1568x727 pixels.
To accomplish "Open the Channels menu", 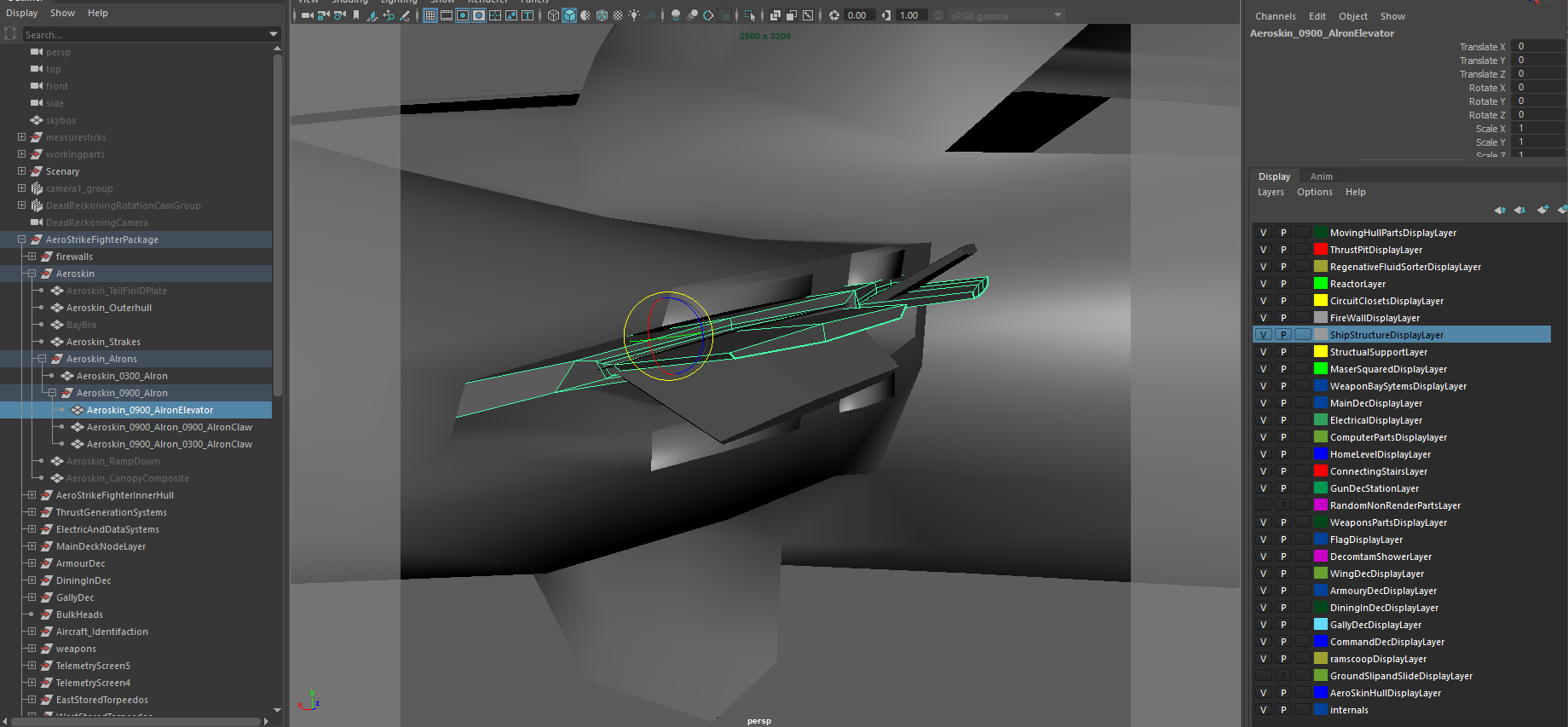I will coord(1275,16).
